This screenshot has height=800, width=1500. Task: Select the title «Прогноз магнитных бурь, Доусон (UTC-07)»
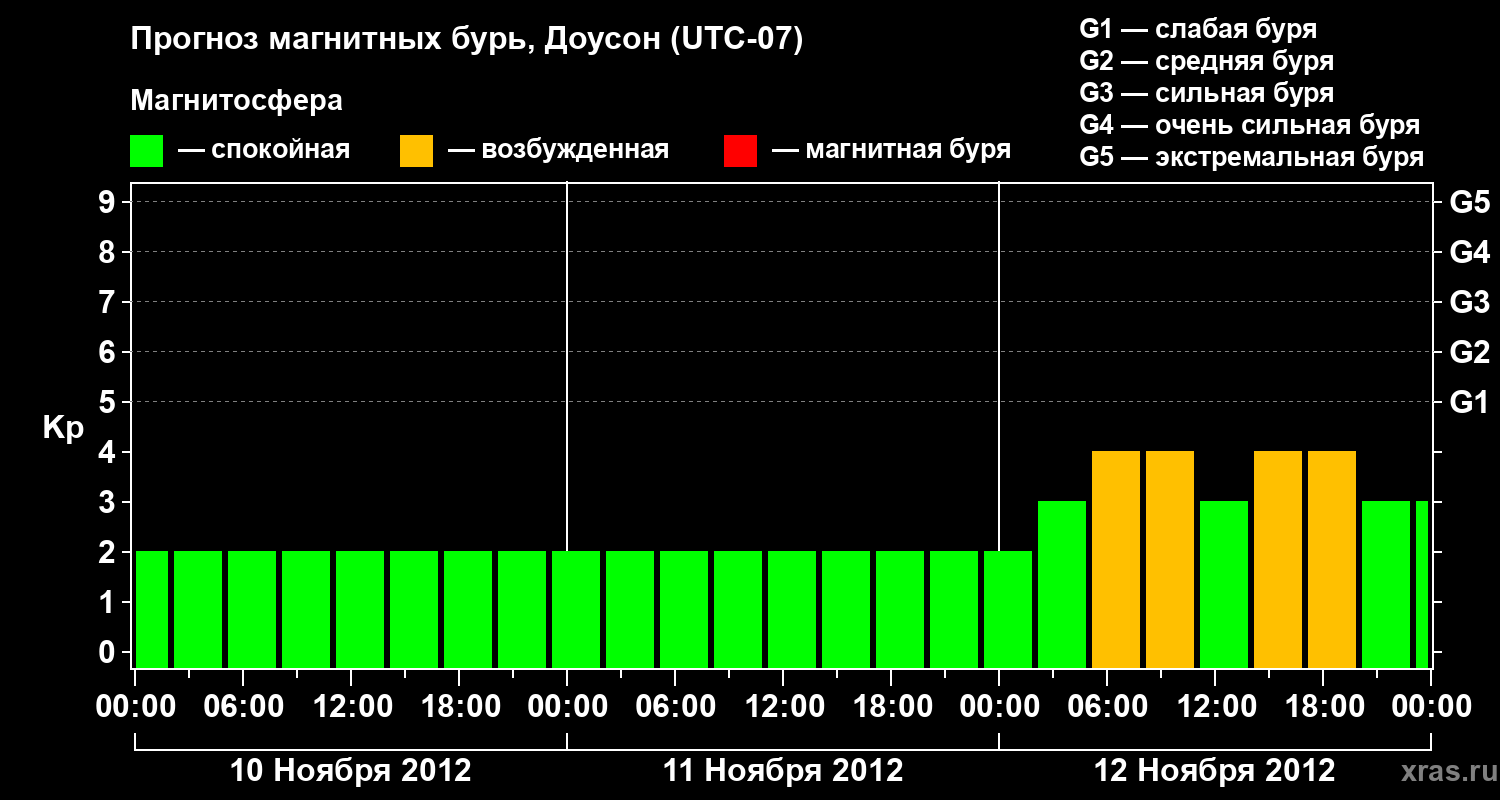[x=467, y=41]
